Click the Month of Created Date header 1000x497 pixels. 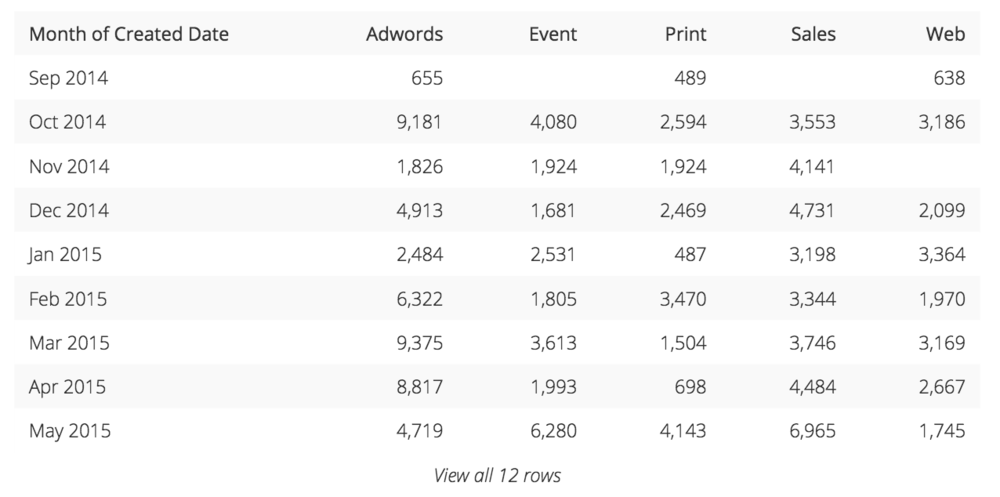129,34
